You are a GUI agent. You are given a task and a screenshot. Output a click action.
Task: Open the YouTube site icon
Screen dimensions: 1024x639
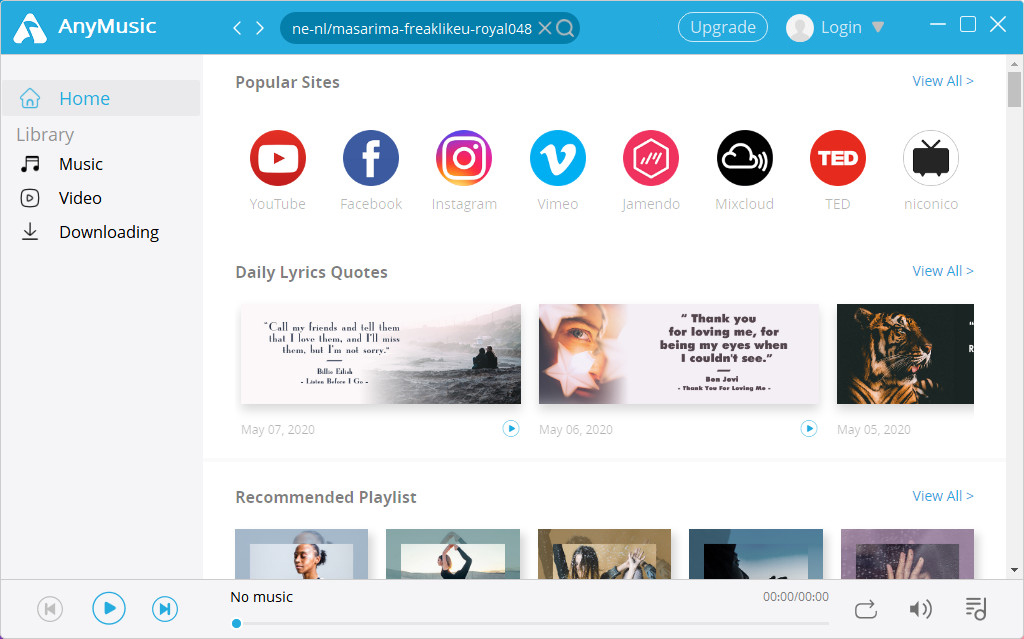[278, 158]
